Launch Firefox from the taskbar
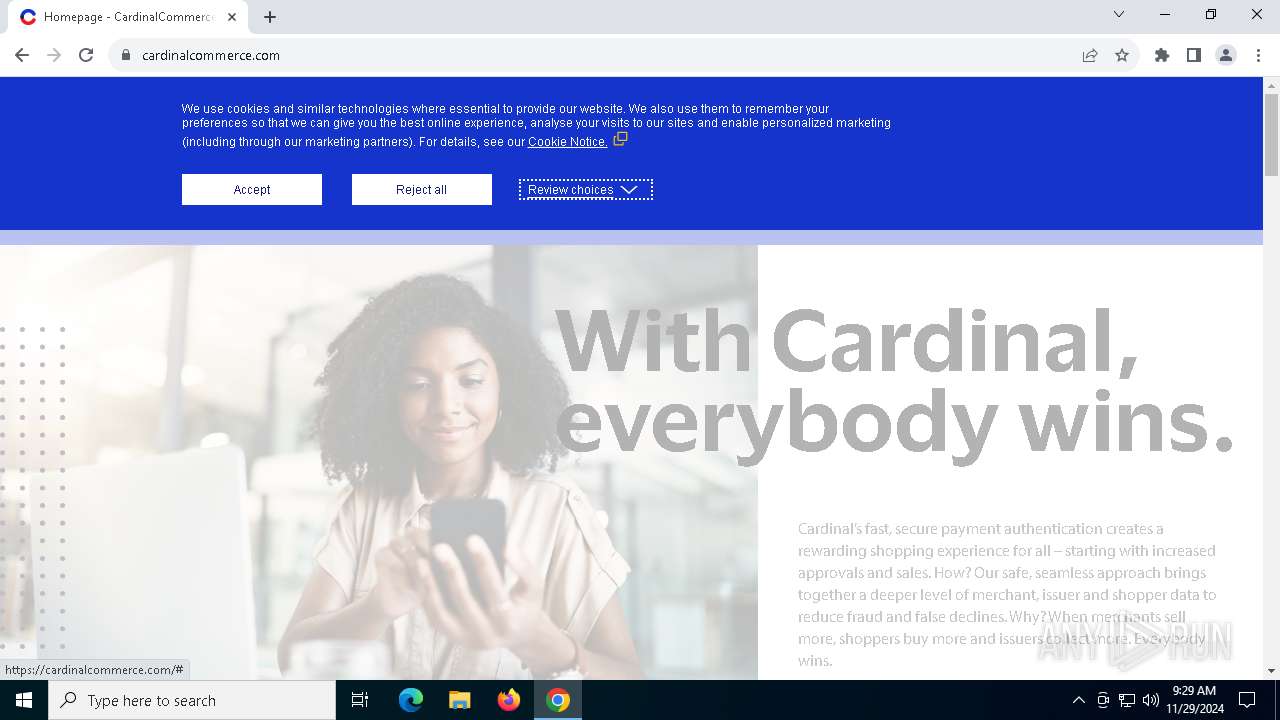This screenshot has width=1280, height=720. pos(509,700)
